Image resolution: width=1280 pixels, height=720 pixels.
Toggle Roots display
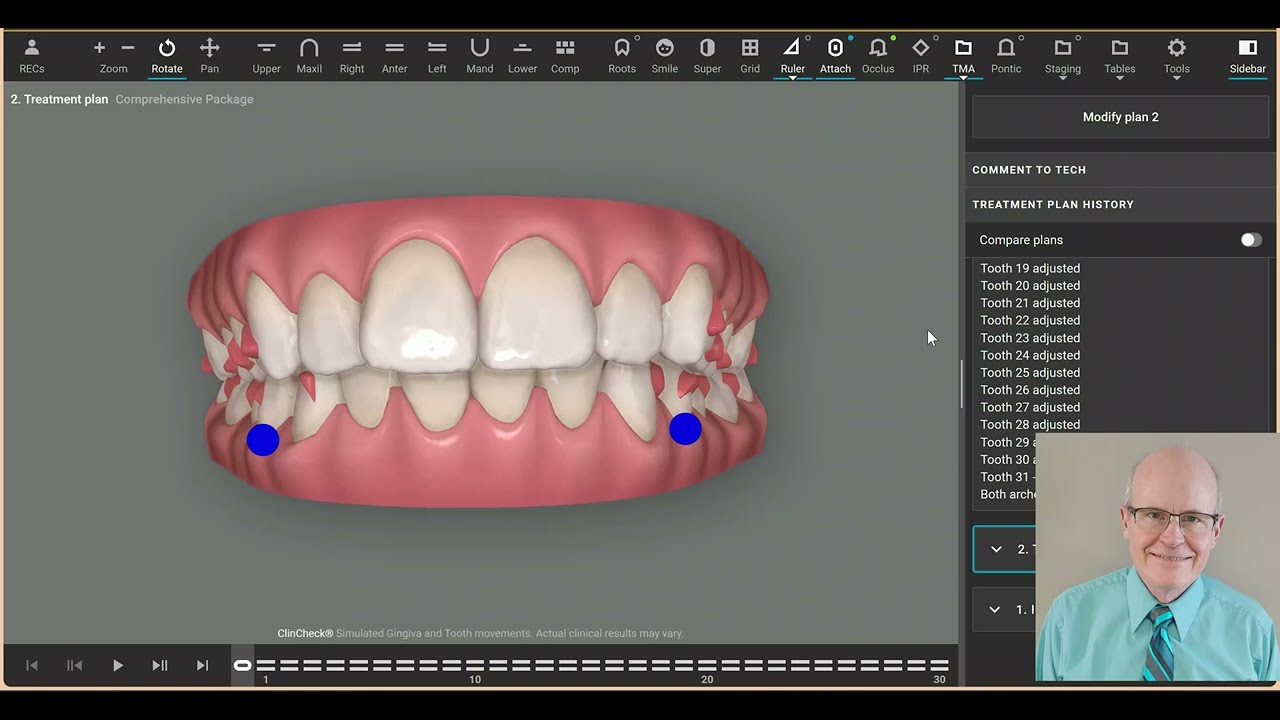click(x=622, y=56)
